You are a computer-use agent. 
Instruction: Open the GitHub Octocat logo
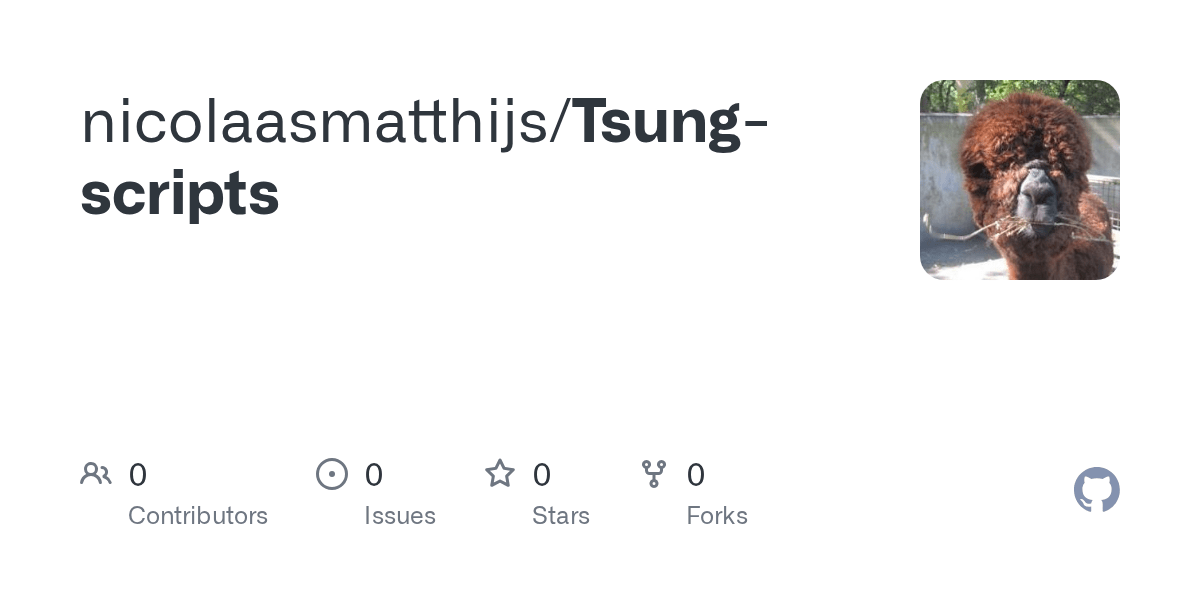[1097, 490]
